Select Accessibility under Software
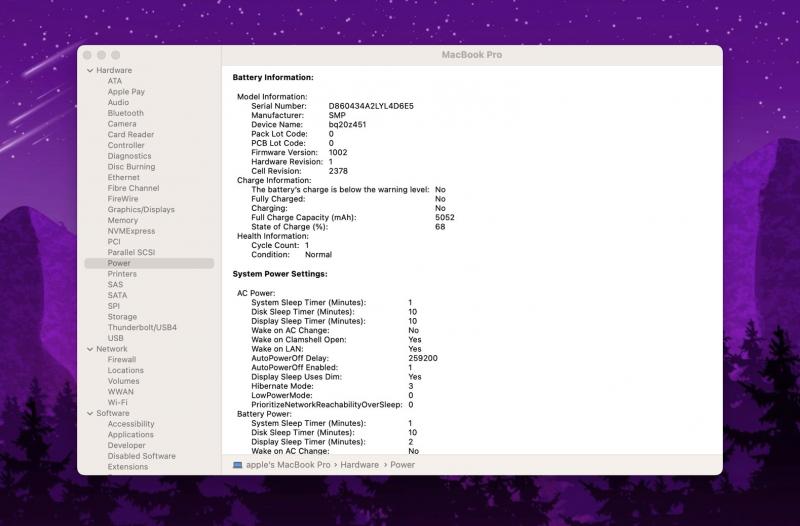Image resolution: width=800 pixels, height=526 pixels. pyautogui.click(x=131, y=424)
